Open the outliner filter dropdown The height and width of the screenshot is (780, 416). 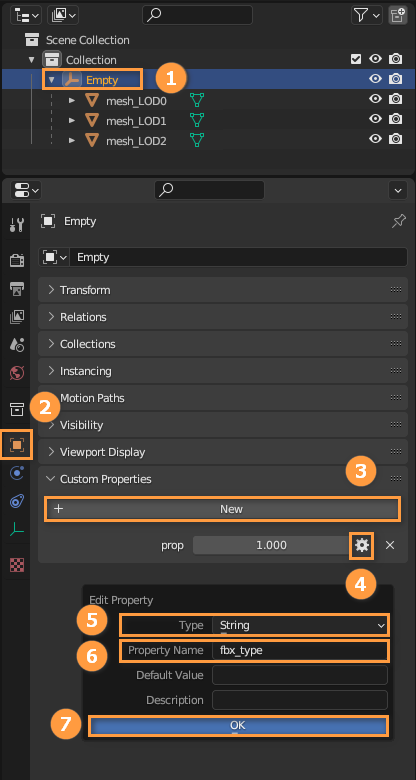366,15
